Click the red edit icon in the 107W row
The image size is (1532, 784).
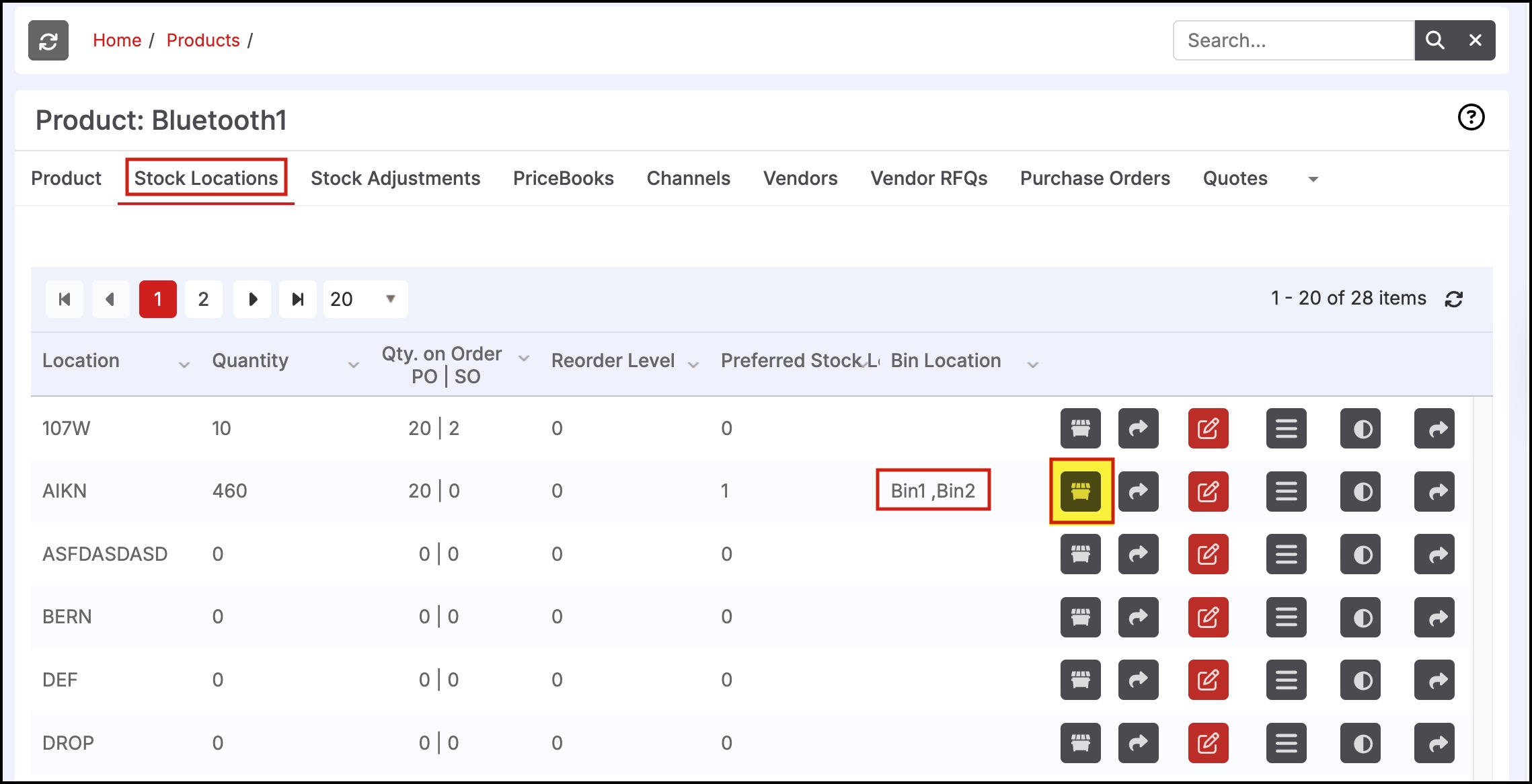1209,428
